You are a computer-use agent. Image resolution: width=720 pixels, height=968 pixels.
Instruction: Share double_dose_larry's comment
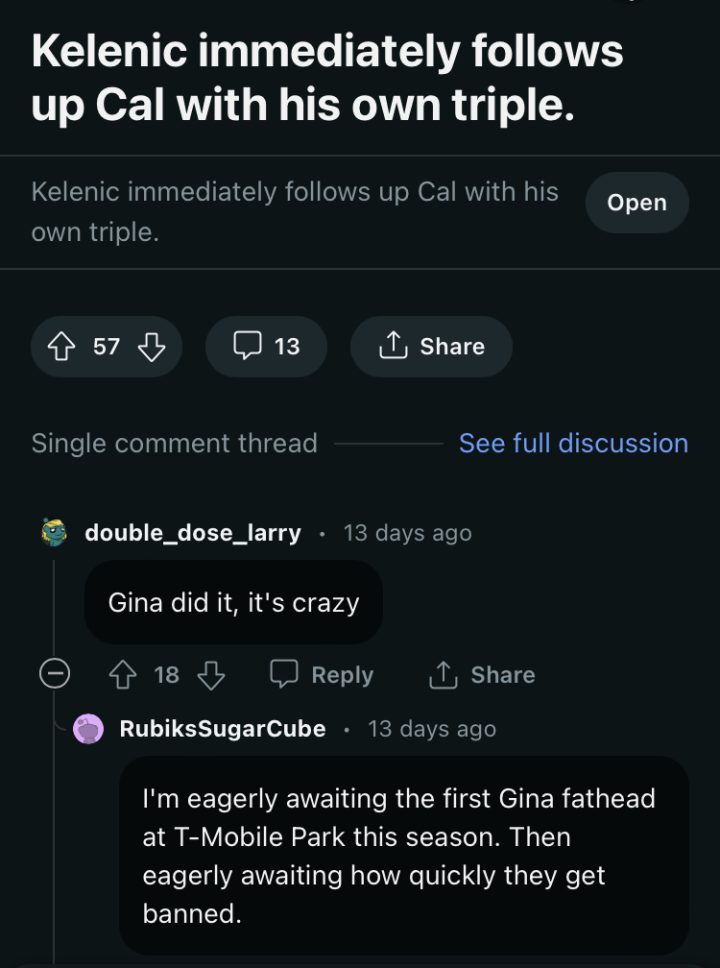482,675
